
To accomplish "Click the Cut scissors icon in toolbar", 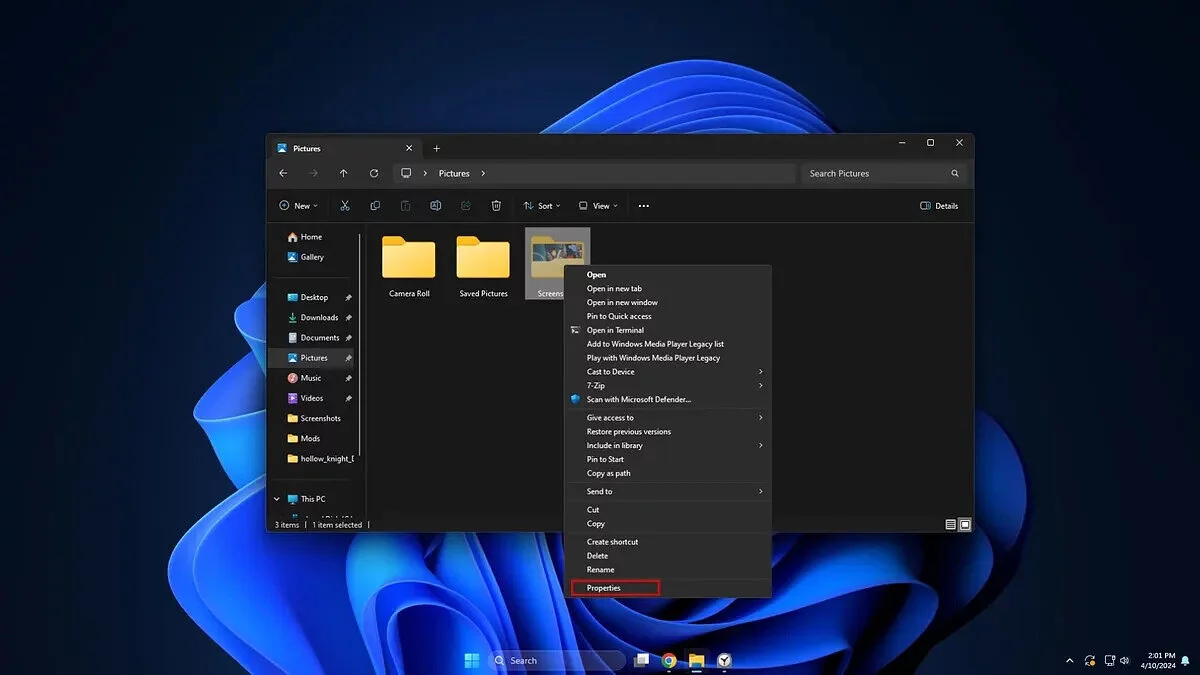I will point(345,206).
